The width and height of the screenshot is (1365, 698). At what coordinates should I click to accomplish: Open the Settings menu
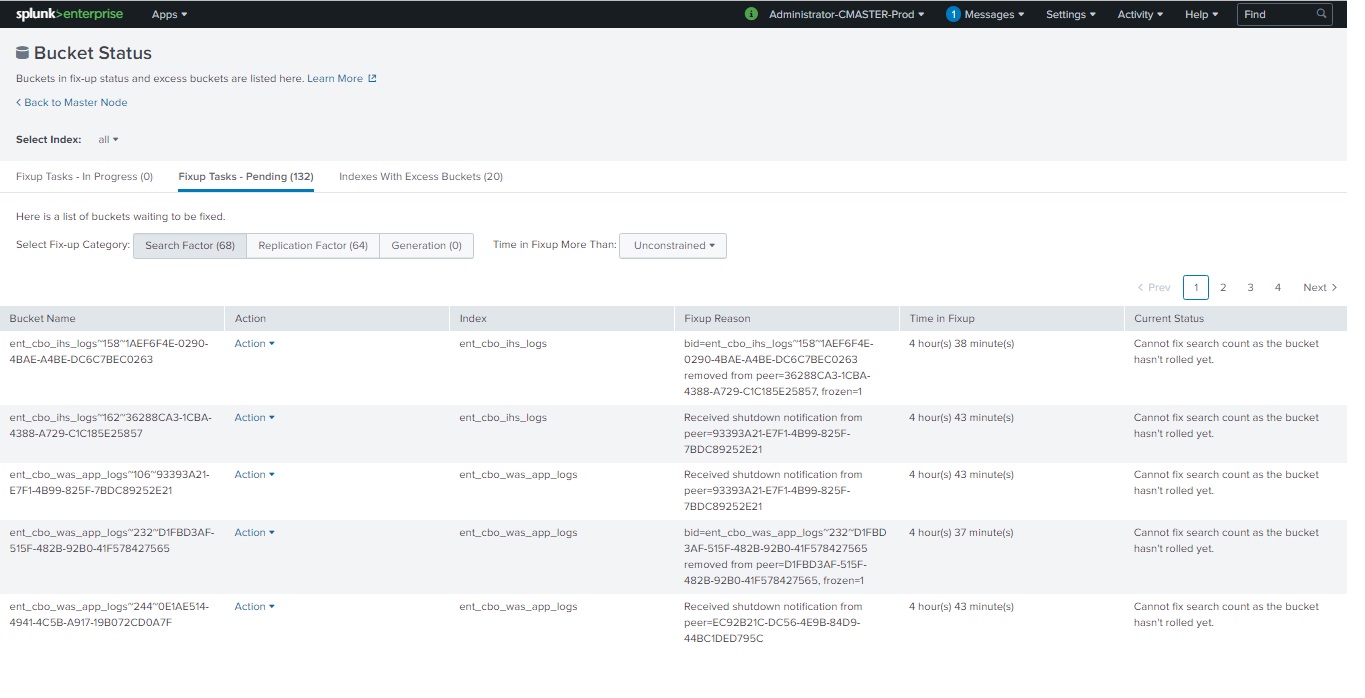coord(1070,14)
